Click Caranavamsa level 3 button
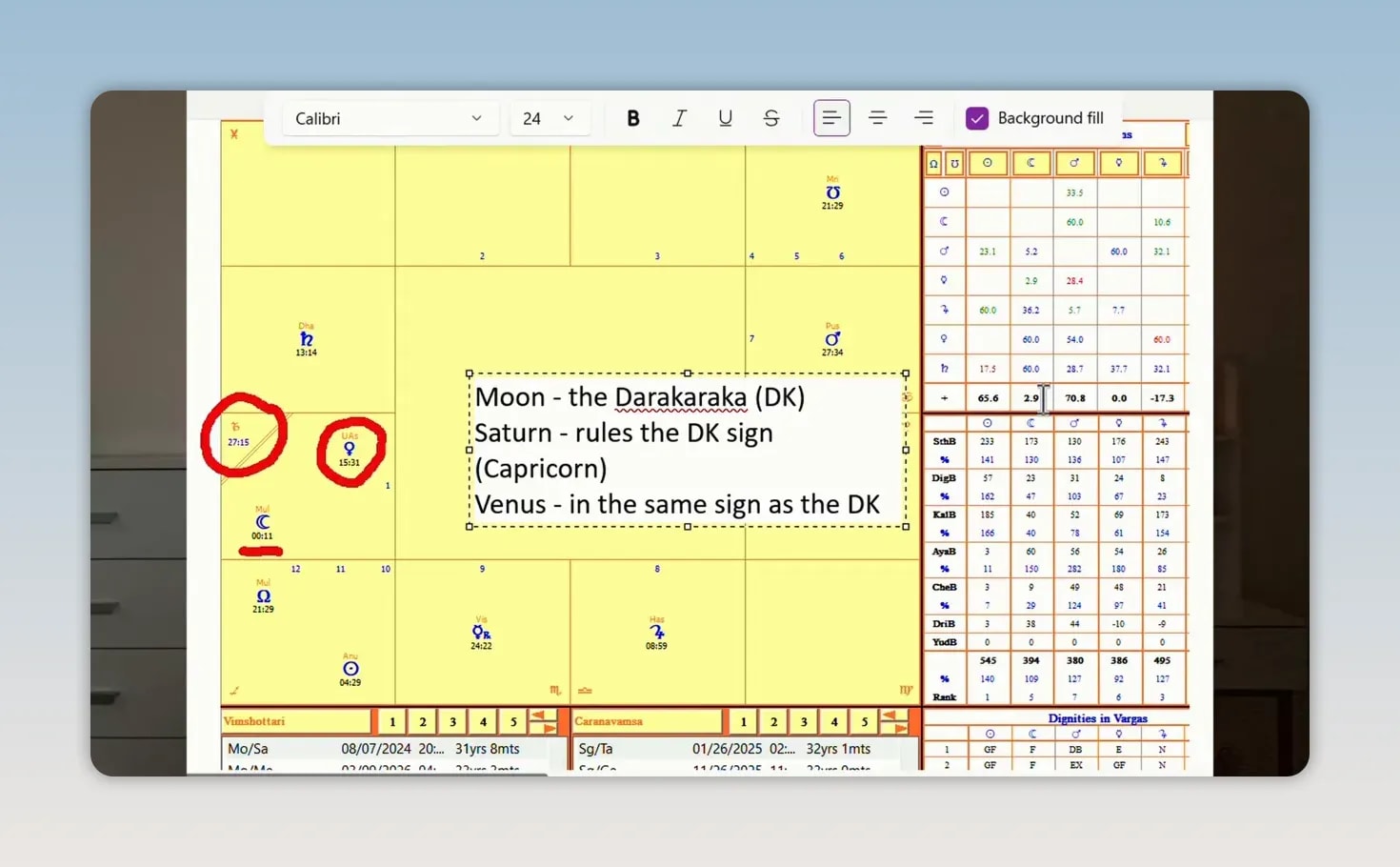 pyautogui.click(x=804, y=722)
